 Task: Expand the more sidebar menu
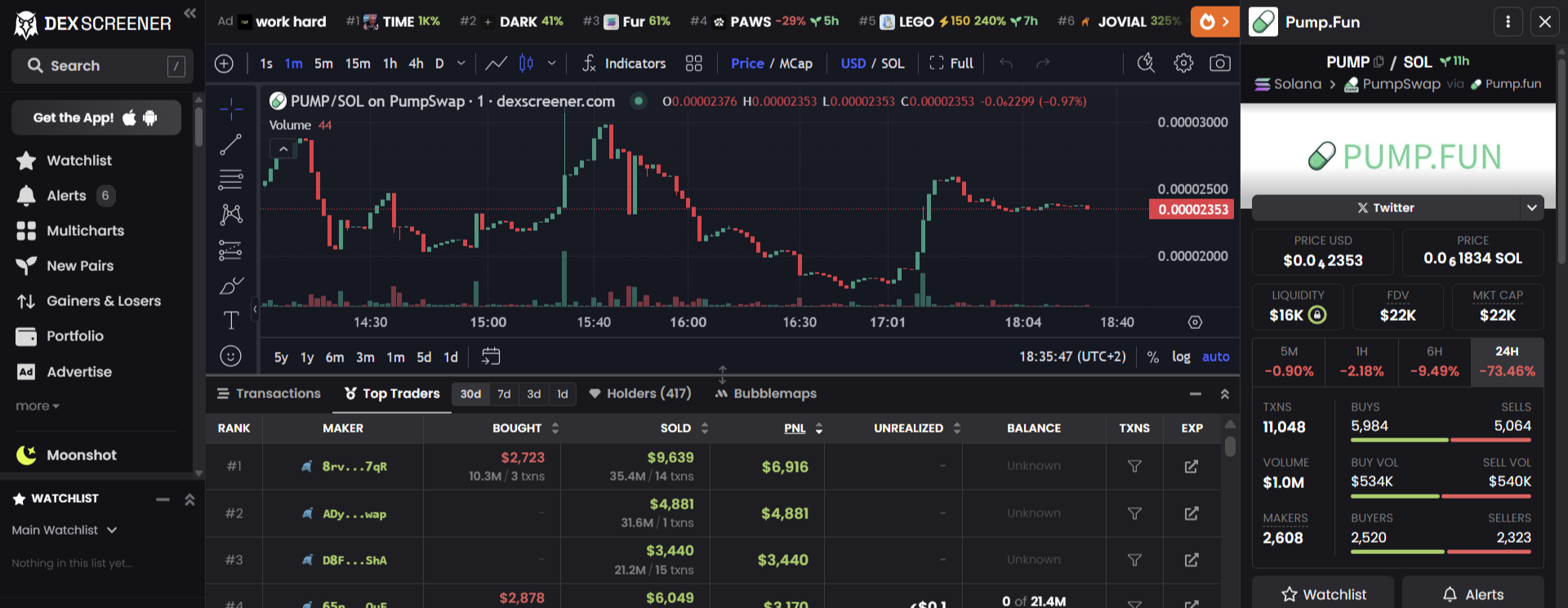coord(38,406)
